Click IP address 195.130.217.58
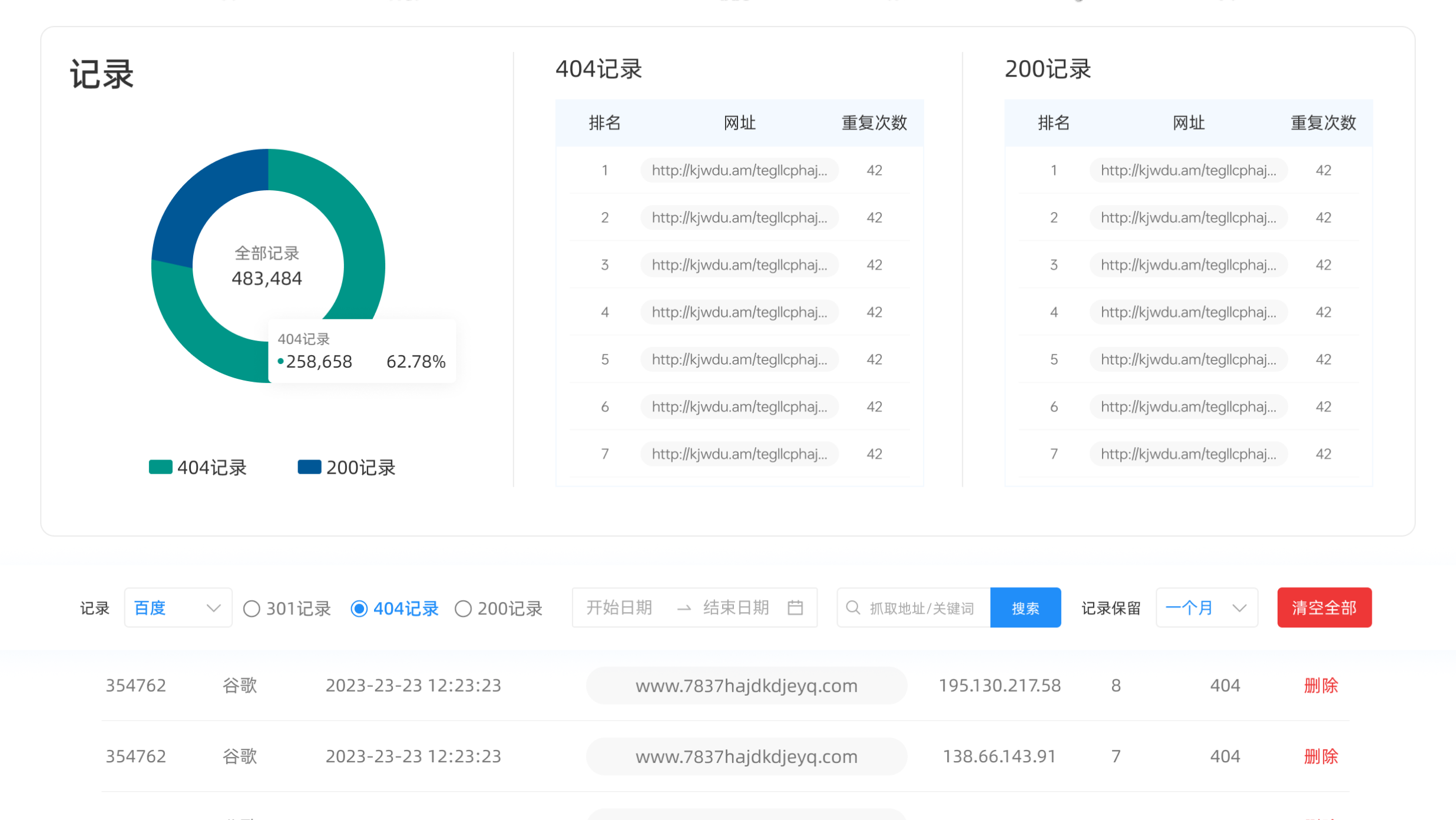This screenshot has width=1456, height=820. 1000,685
